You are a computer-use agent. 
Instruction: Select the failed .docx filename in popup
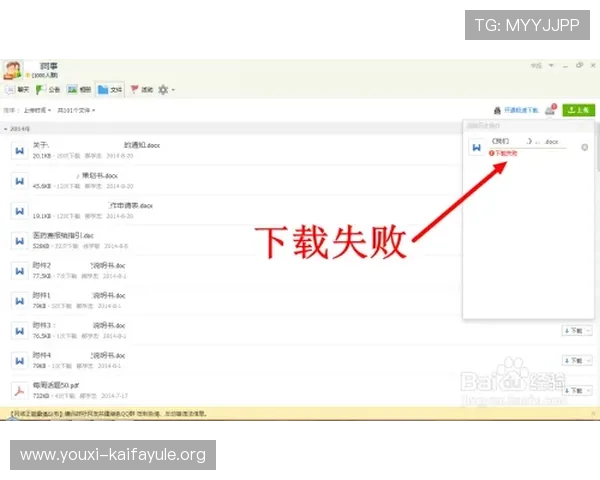coord(525,141)
